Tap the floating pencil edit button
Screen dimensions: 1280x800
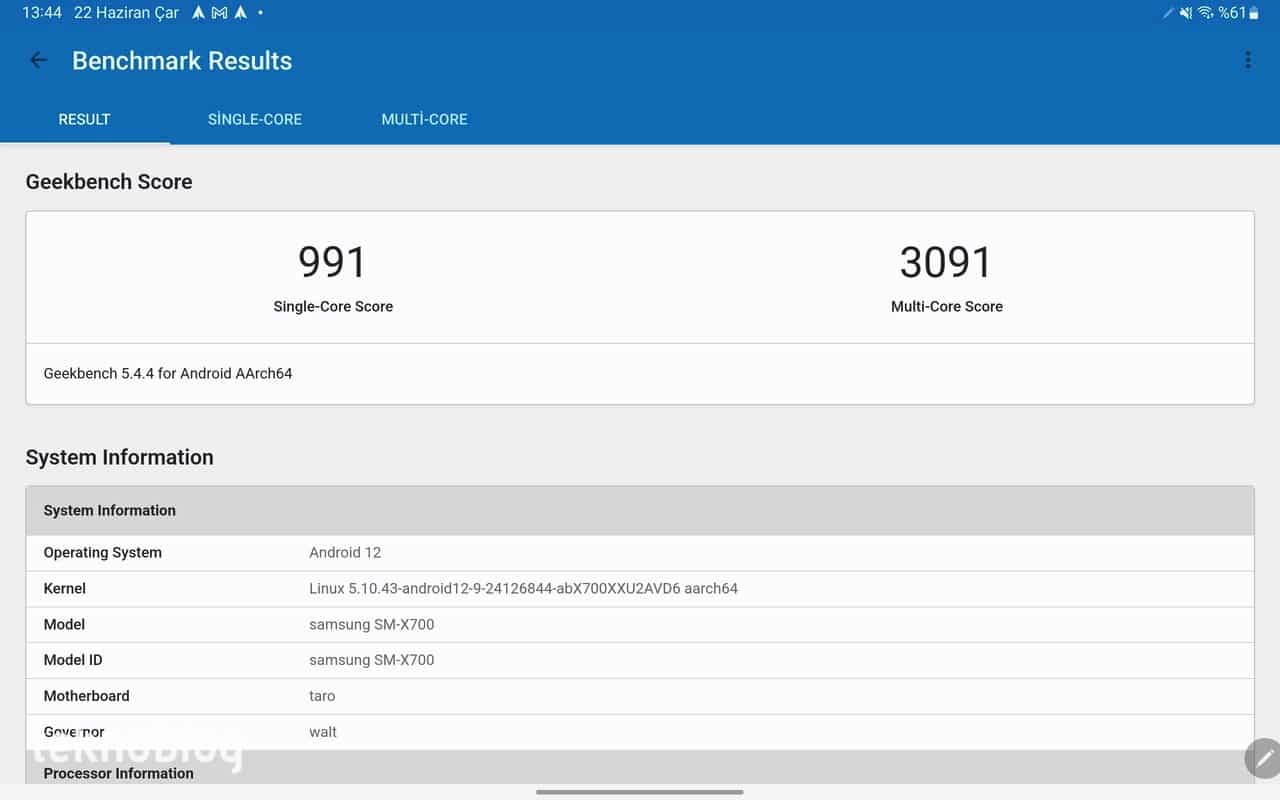click(1263, 758)
